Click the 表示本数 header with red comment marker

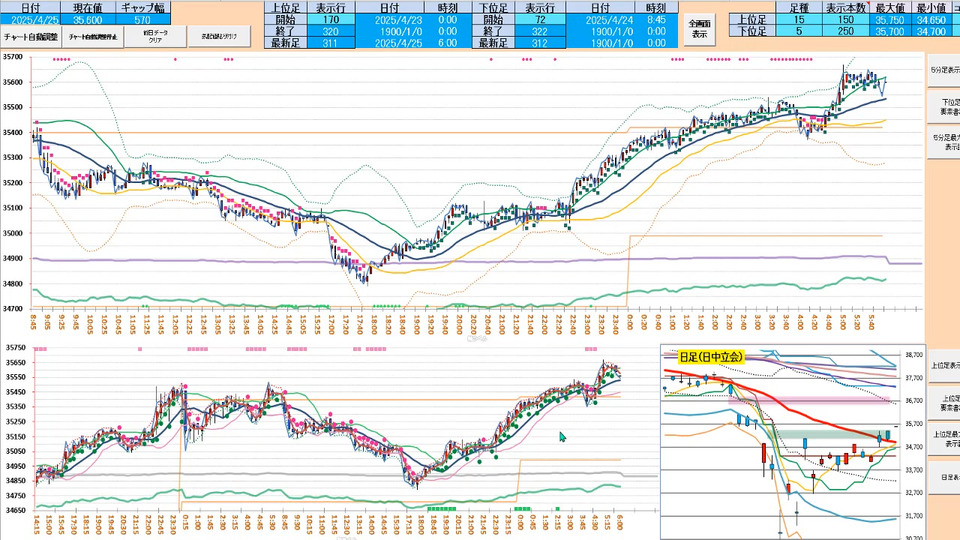coord(846,8)
